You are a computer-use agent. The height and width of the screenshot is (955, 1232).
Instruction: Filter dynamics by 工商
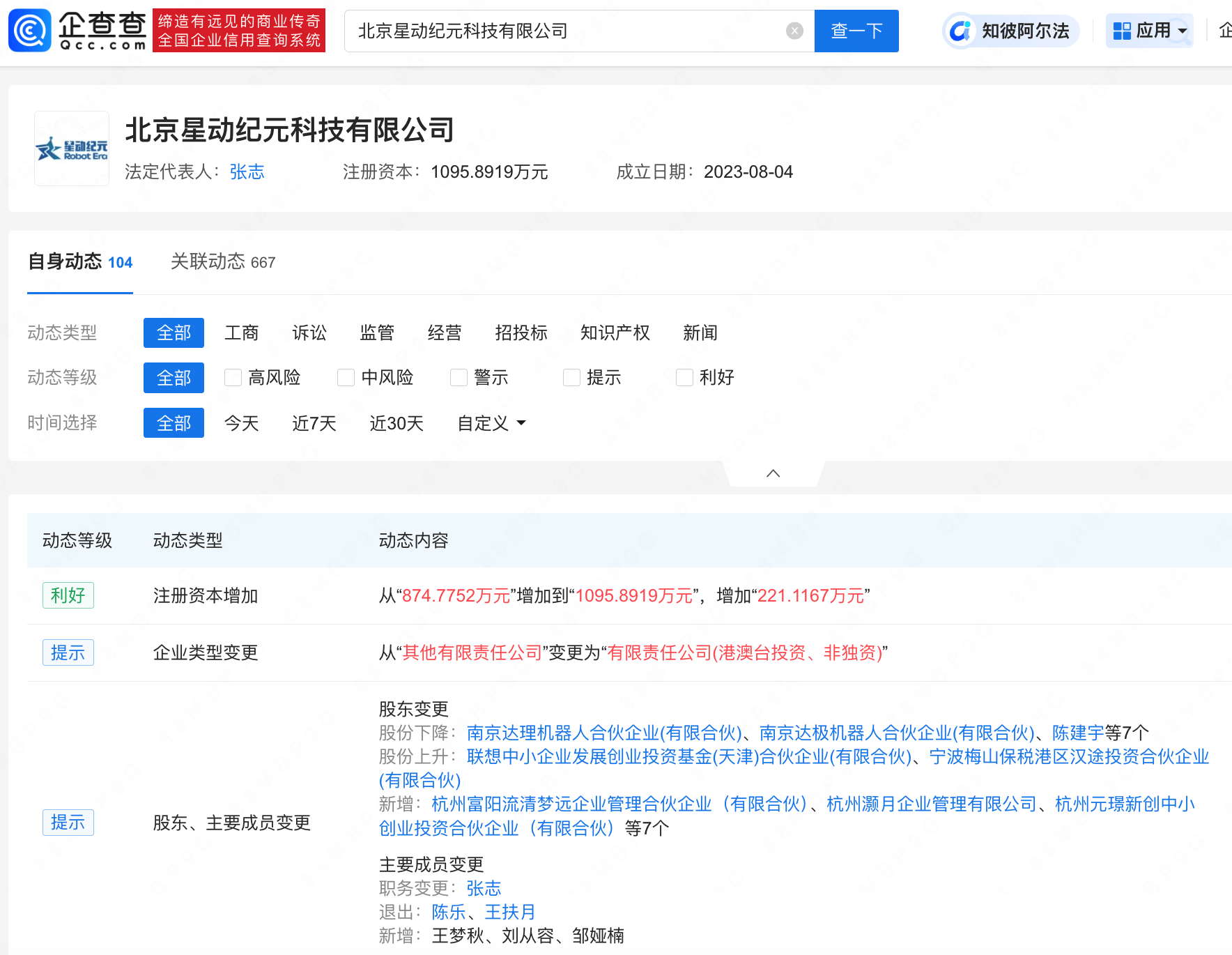point(242,333)
